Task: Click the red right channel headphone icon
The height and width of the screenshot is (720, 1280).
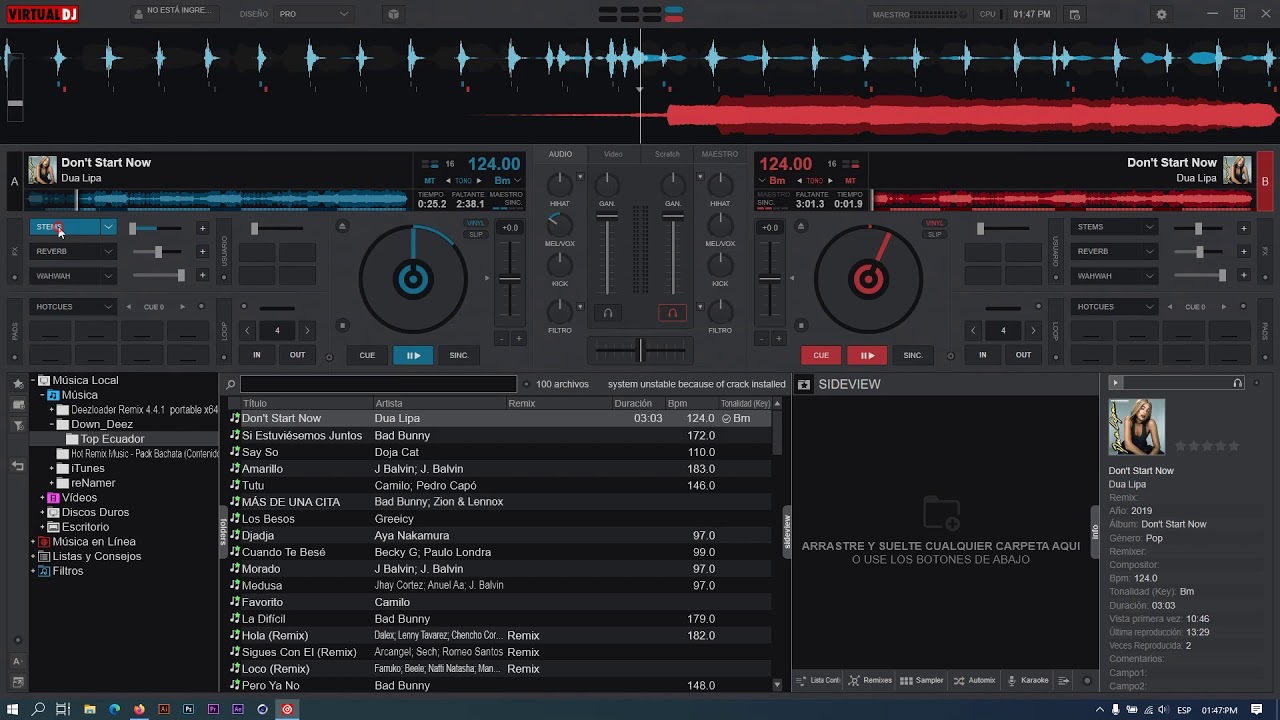Action: coord(672,313)
